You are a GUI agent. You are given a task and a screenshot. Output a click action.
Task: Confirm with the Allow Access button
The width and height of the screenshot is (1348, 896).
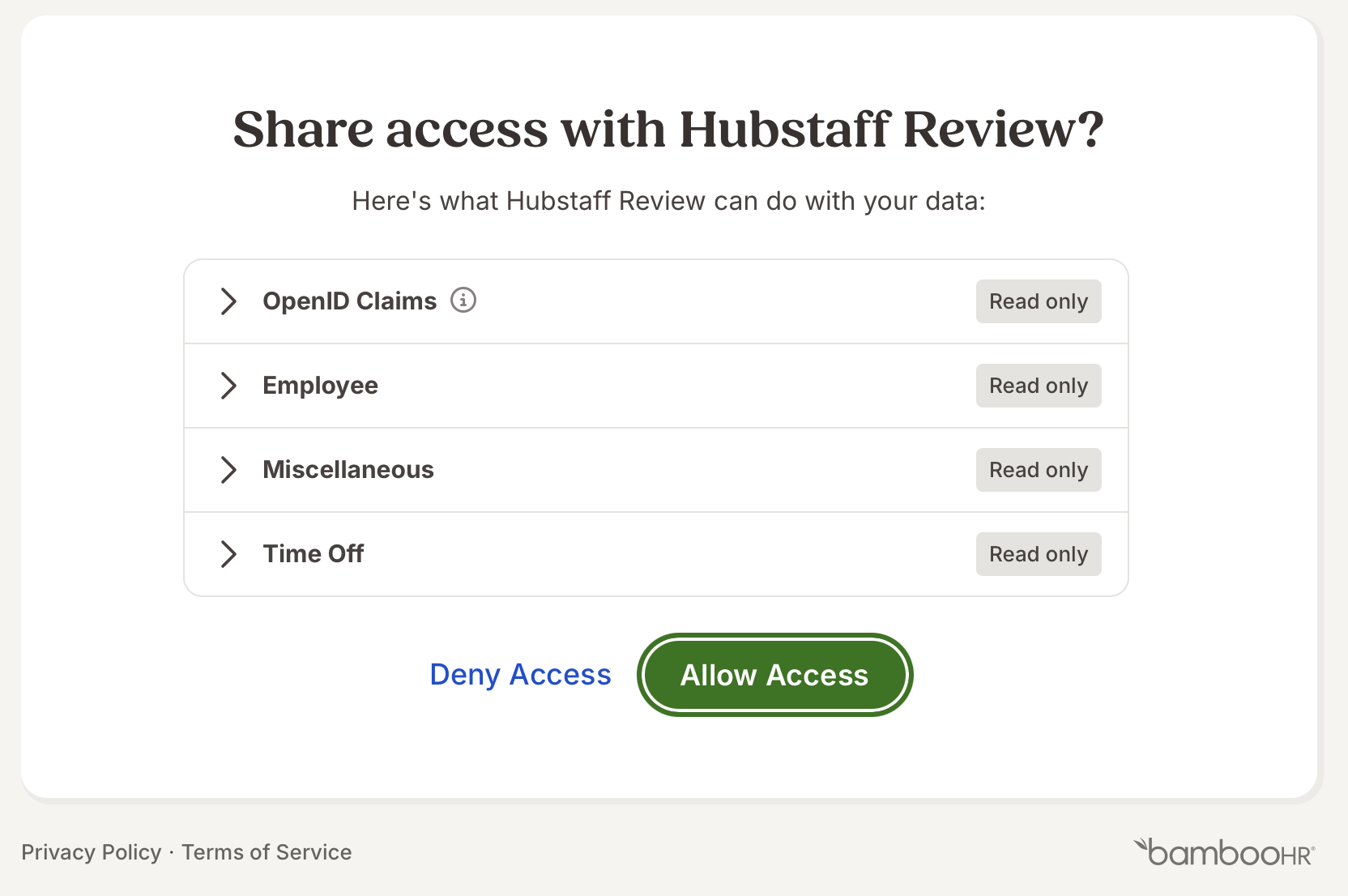pyautogui.click(x=774, y=675)
